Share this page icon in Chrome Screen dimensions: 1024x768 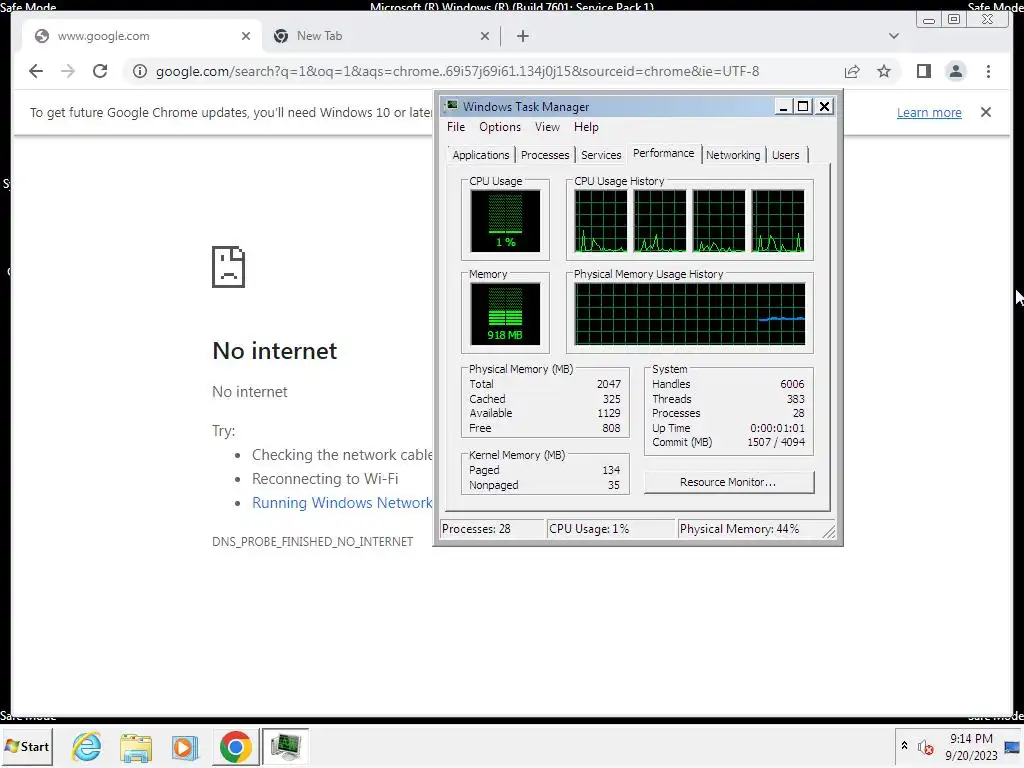(x=852, y=72)
